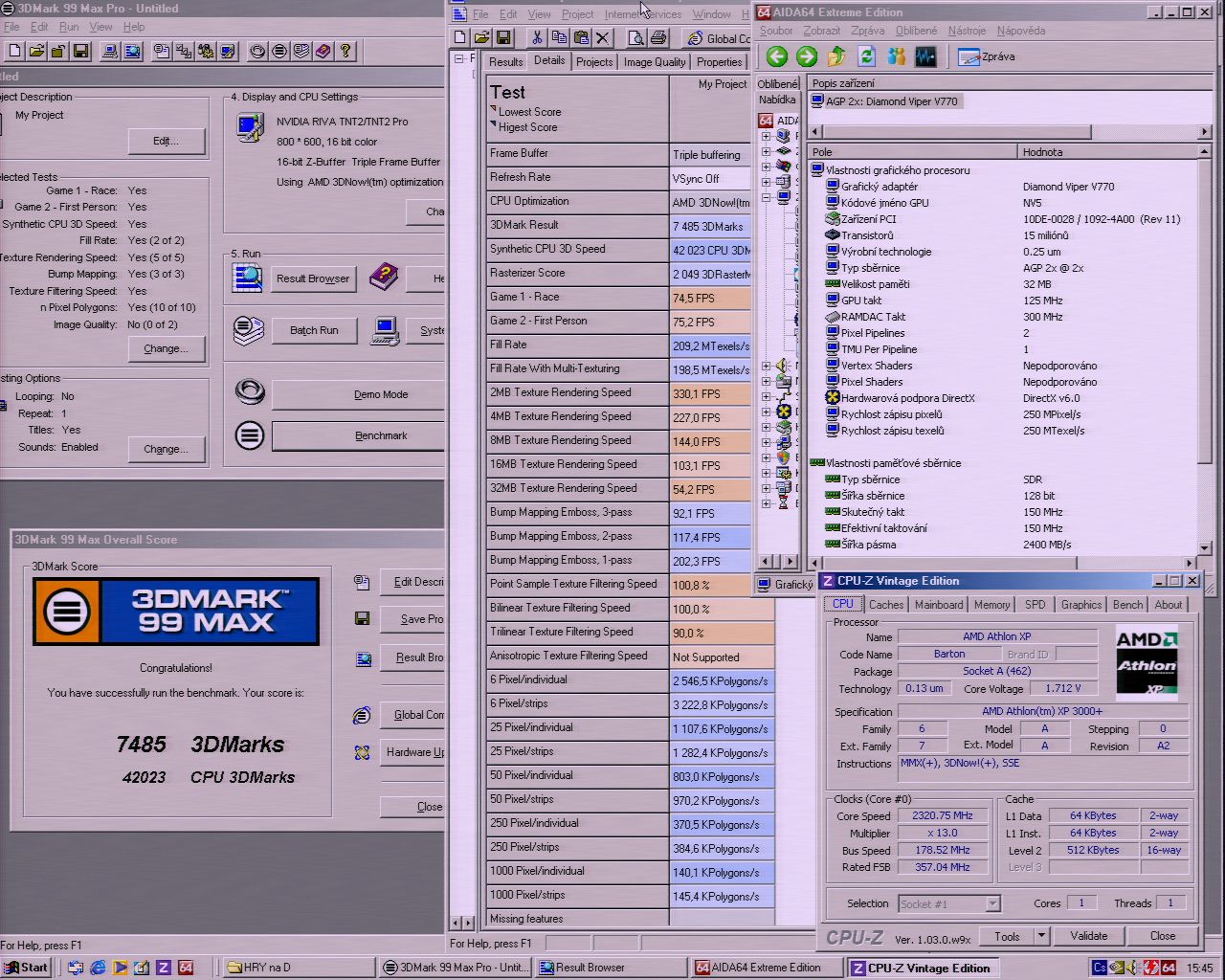The width and height of the screenshot is (1225, 980).
Task: Click Change button under selected tests list
Action: click(167, 348)
